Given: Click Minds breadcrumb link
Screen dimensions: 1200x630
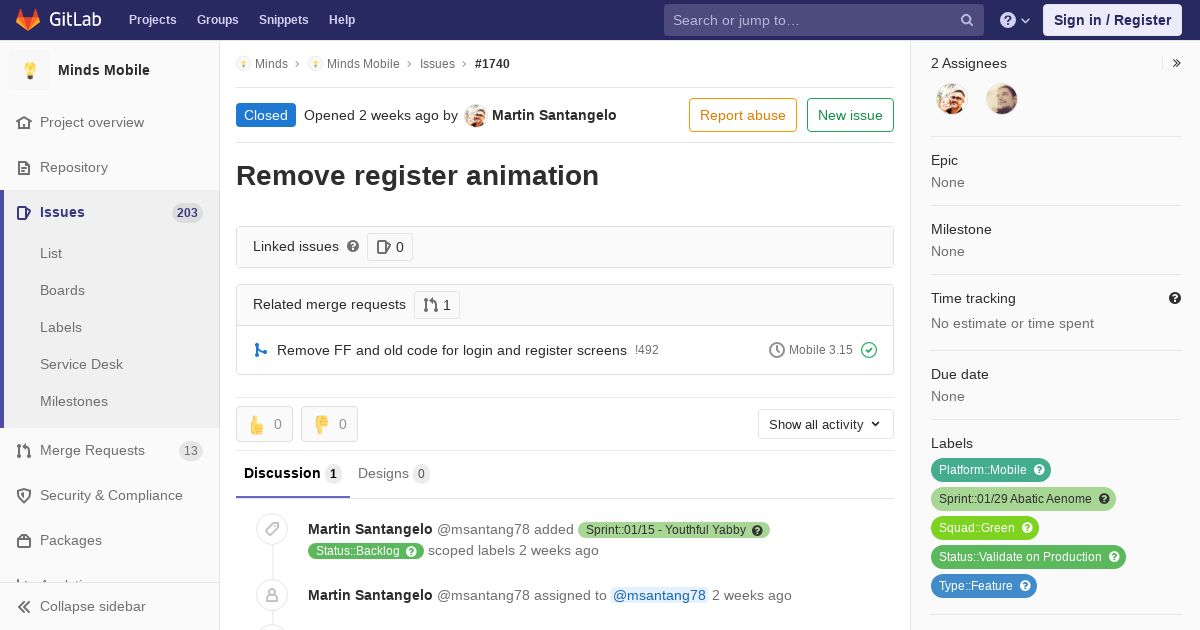Looking at the screenshot, I should point(271,63).
